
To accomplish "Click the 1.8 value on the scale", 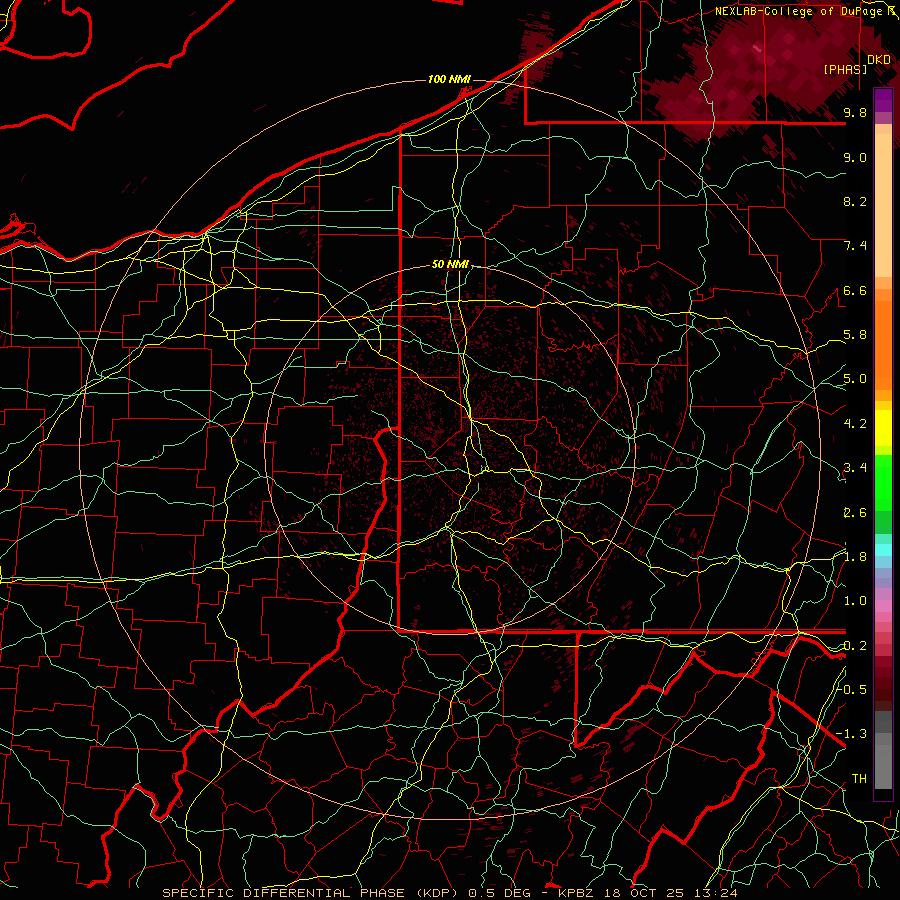I will [x=855, y=557].
